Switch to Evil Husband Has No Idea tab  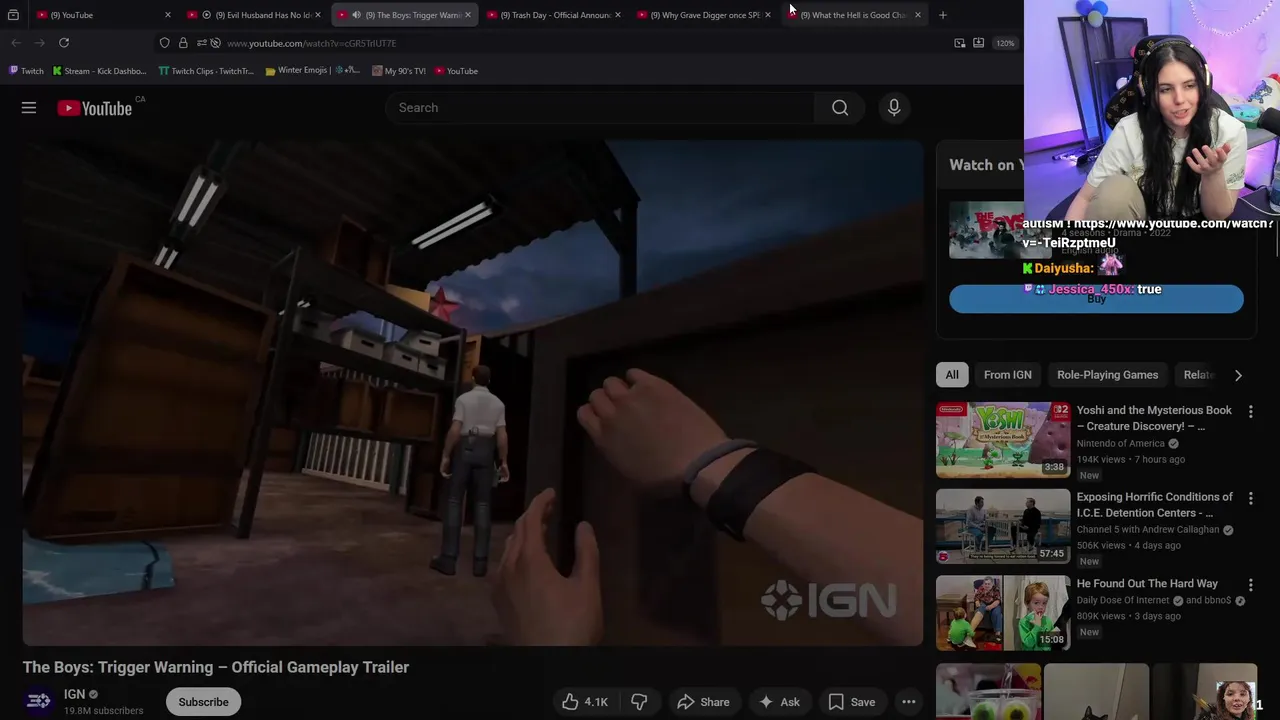pyautogui.click(x=255, y=15)
